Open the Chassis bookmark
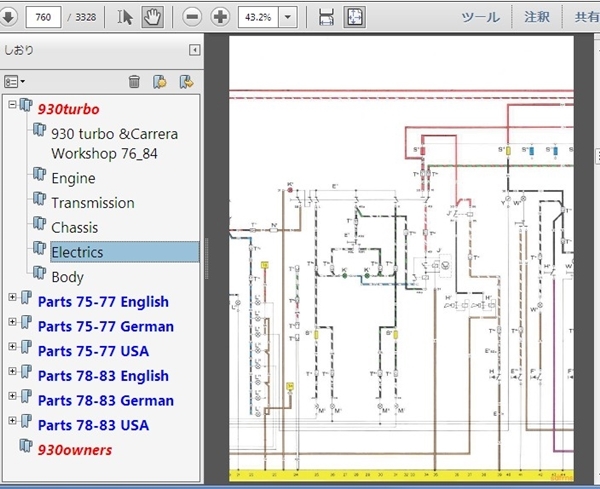 [x=75, y=228]
